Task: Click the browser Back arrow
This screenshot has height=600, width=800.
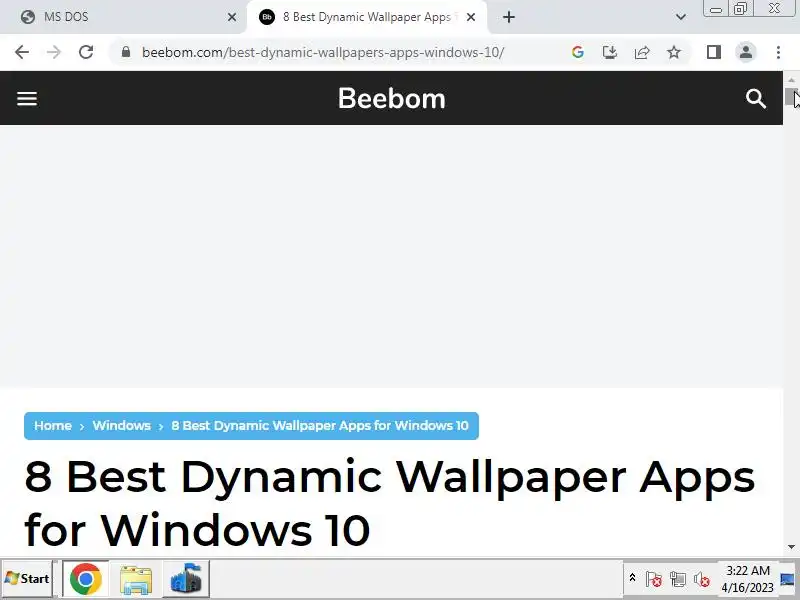Action: coord(22,52)
